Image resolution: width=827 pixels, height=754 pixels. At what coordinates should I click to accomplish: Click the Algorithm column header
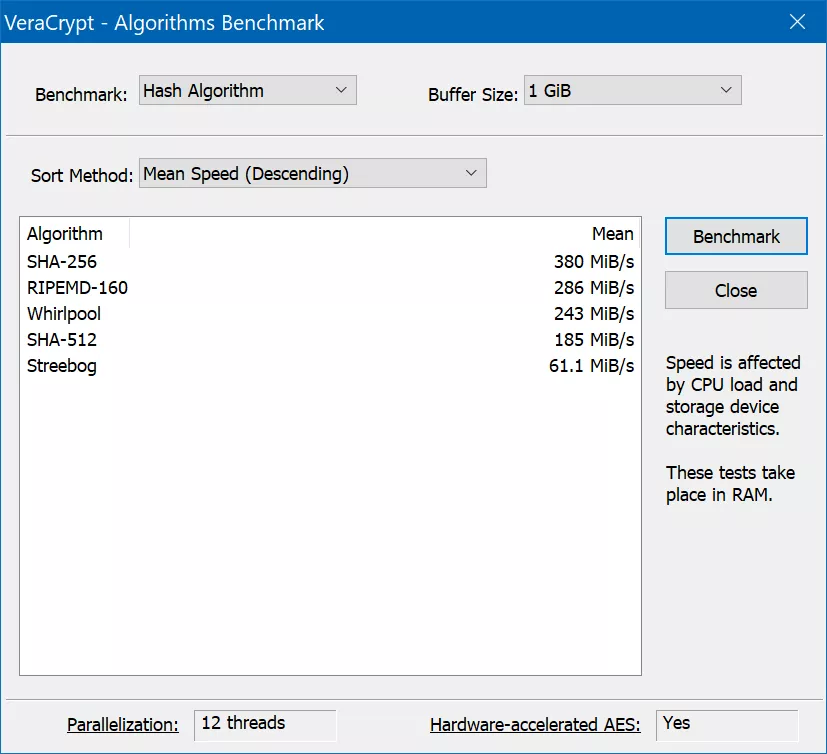pyautogui.click(x=75, y=234)
